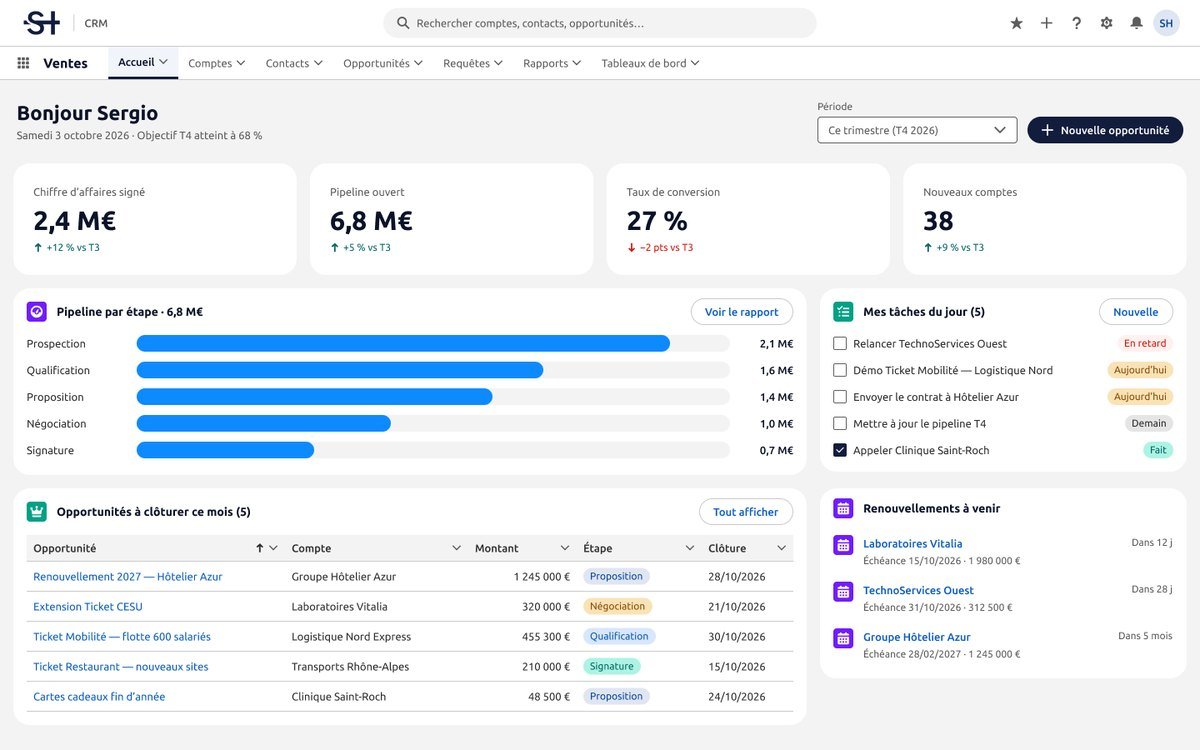Image resolution: width=1200 pixels, height=750 pixels.
Task: Click the 1 245 000 € amount cell
Action: [x=542, y=577]
